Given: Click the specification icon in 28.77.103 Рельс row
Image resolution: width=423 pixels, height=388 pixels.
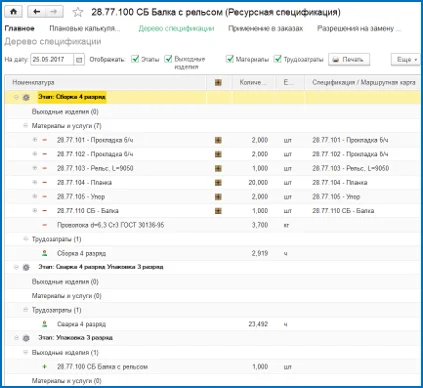Looking at the screenshot, I should [x=218, y=168].
